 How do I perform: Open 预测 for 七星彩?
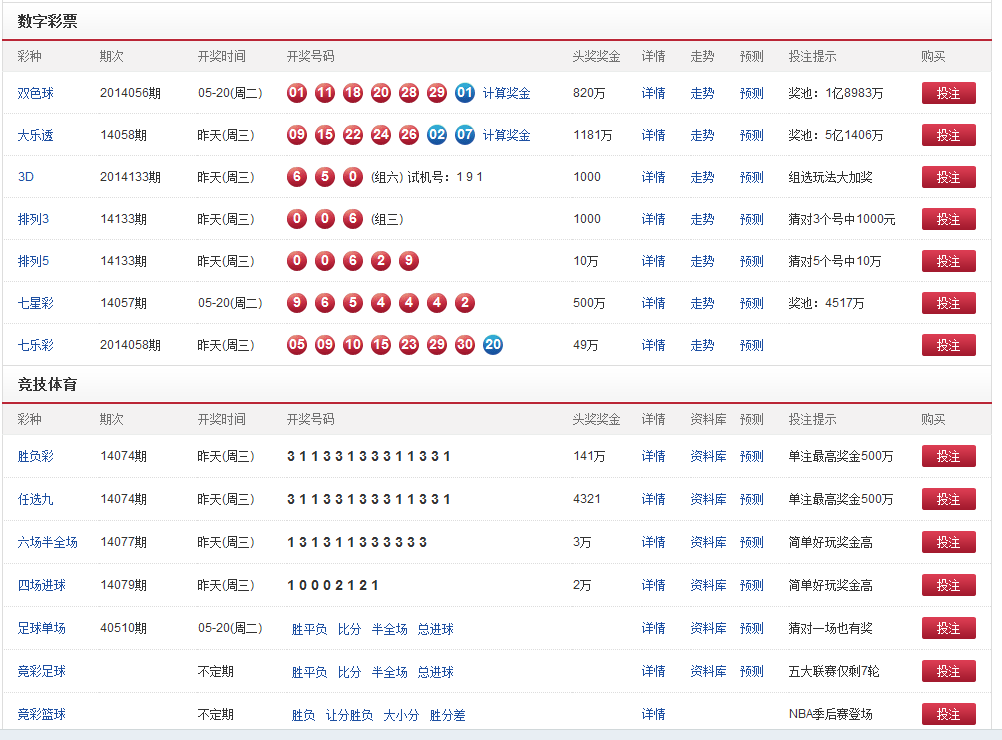click(x=751, y=302)
